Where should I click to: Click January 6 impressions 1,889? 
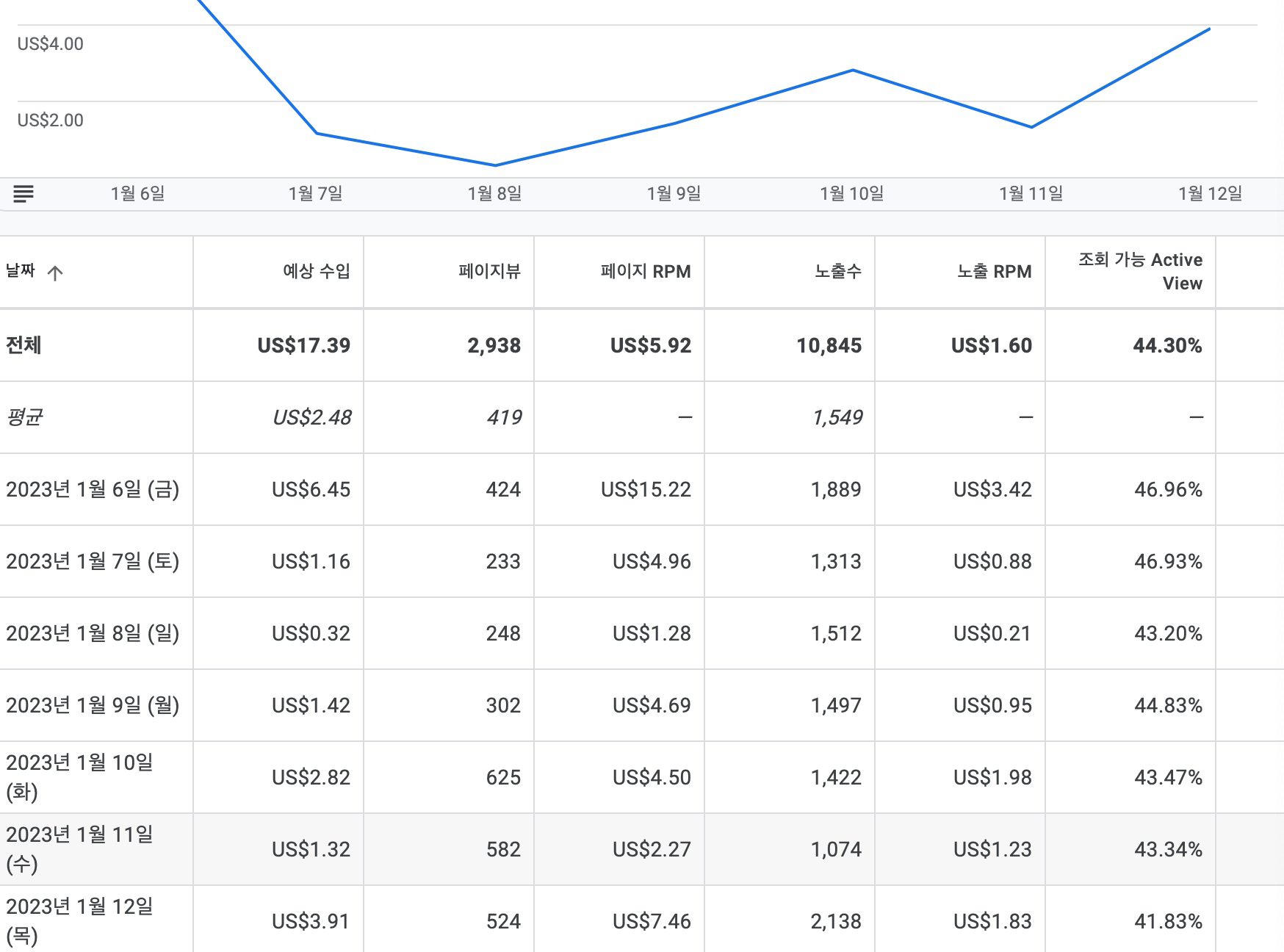click(836, 489)
